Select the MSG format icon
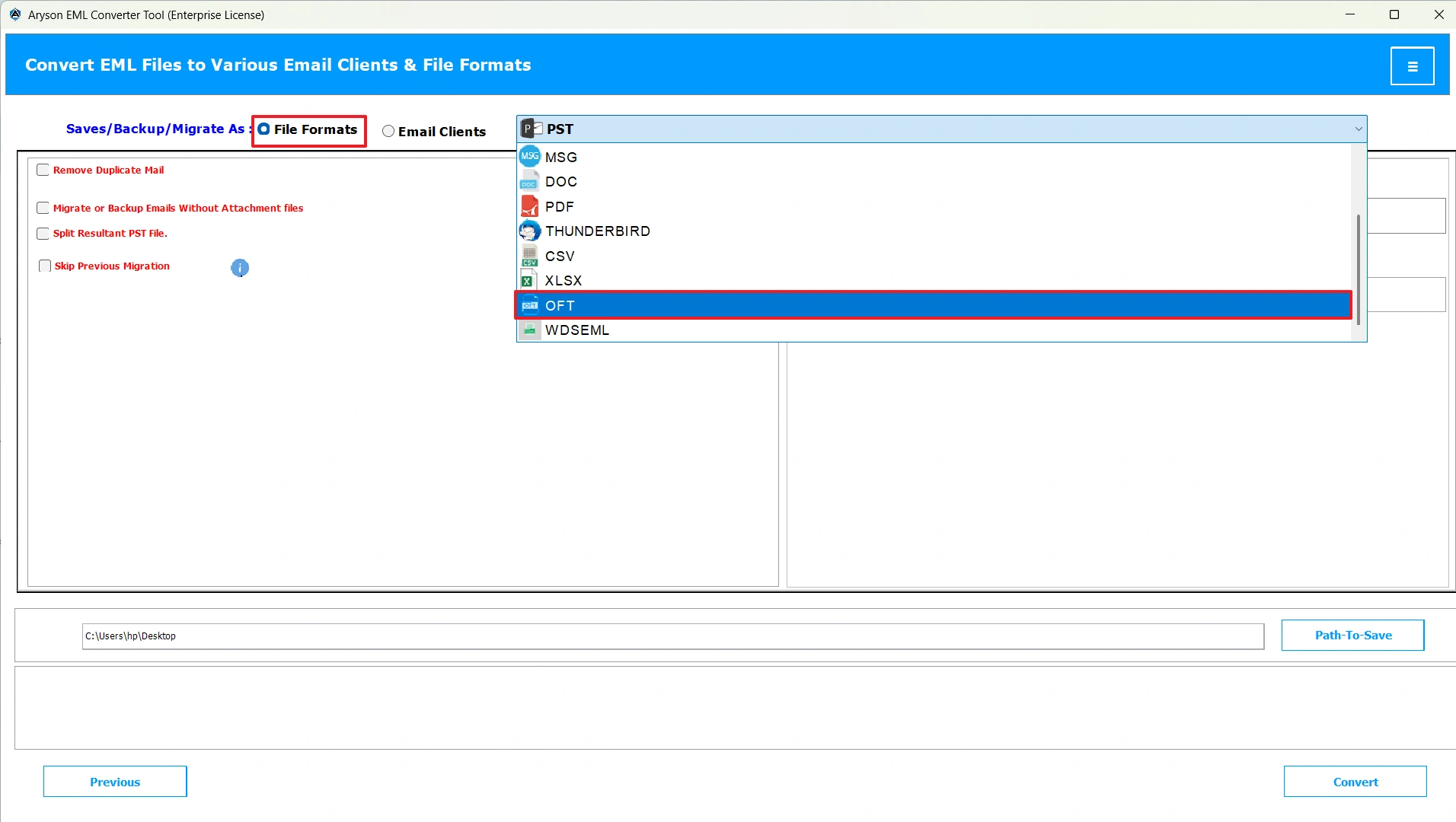 tap(531, 156)
